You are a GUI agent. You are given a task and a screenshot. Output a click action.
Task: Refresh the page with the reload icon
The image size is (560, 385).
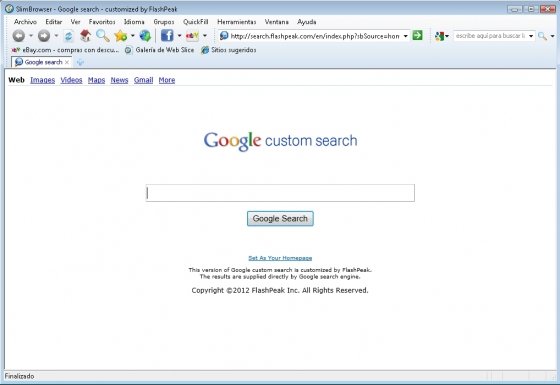(68, 36)
